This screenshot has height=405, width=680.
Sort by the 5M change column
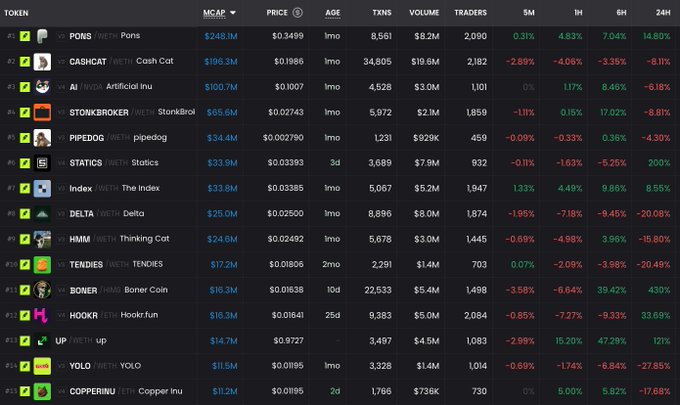tap(529, 13)
